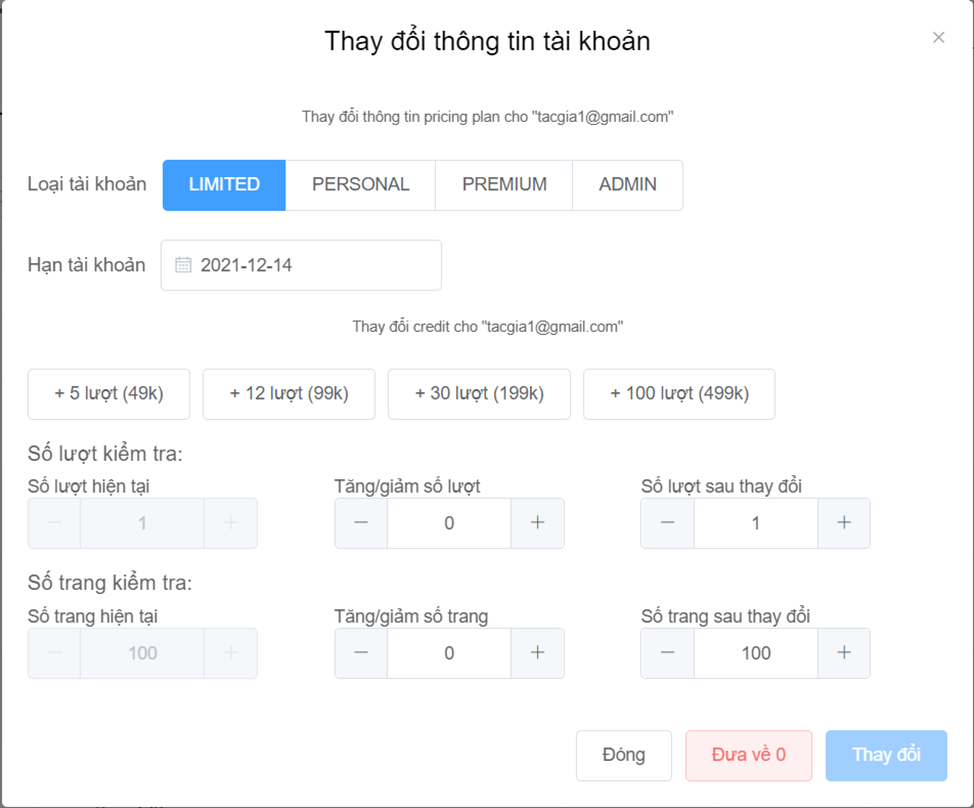Add the + 30 lượt (199k) package
The height and width of the screenshot is (808, 974).
point(479,394)
